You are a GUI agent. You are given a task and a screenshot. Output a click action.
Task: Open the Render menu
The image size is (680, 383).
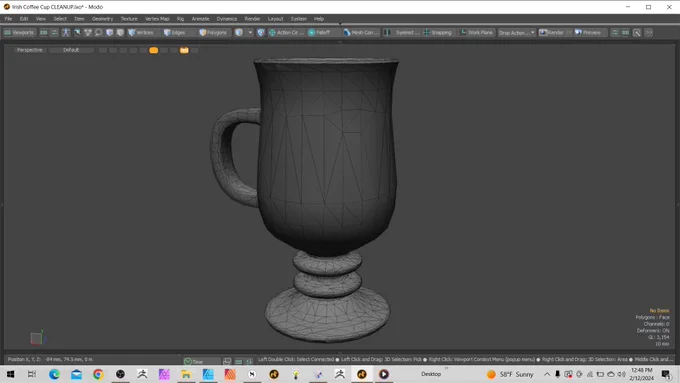pos(252,19)
